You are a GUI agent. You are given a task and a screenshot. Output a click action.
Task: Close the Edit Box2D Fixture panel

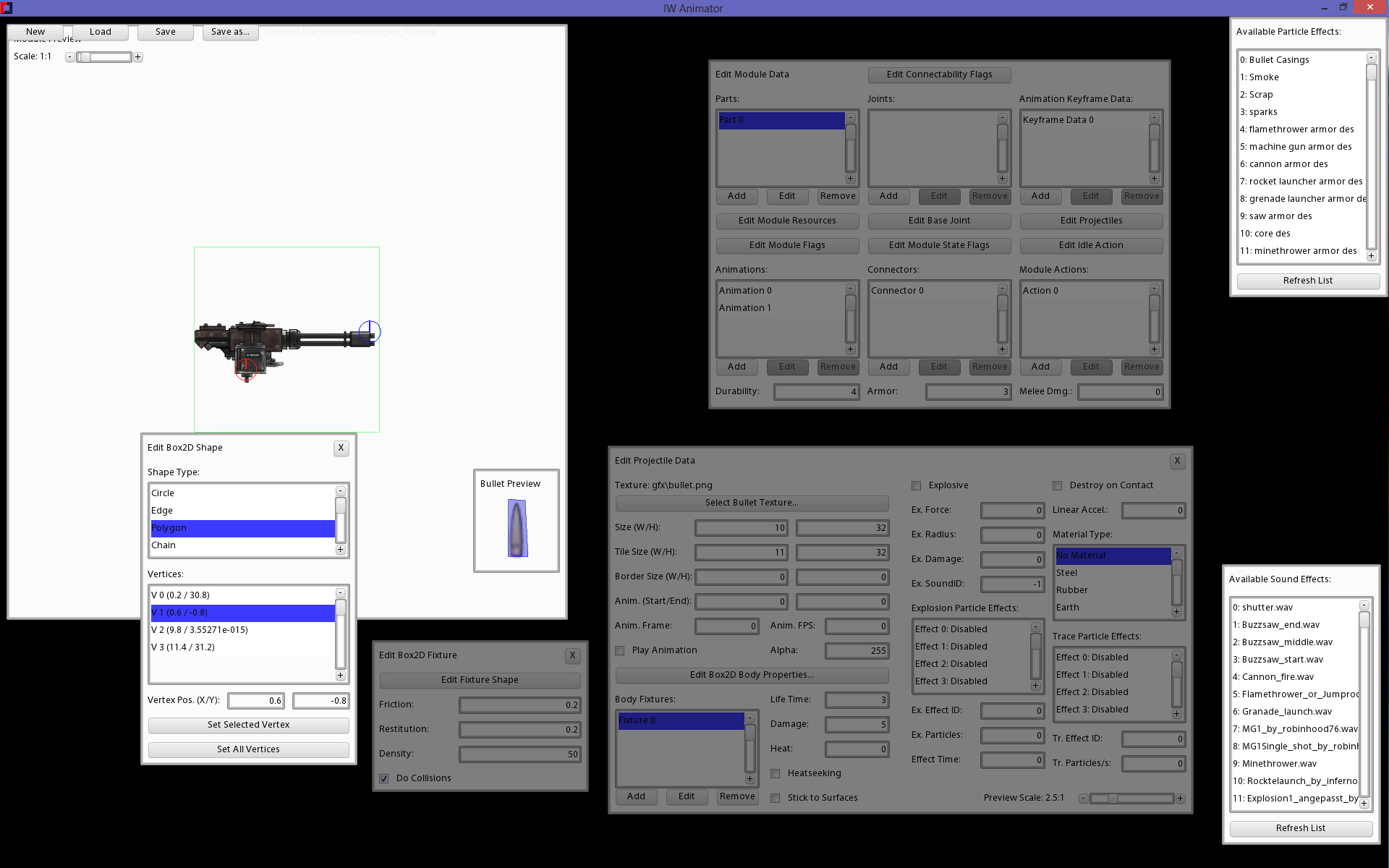572,655
